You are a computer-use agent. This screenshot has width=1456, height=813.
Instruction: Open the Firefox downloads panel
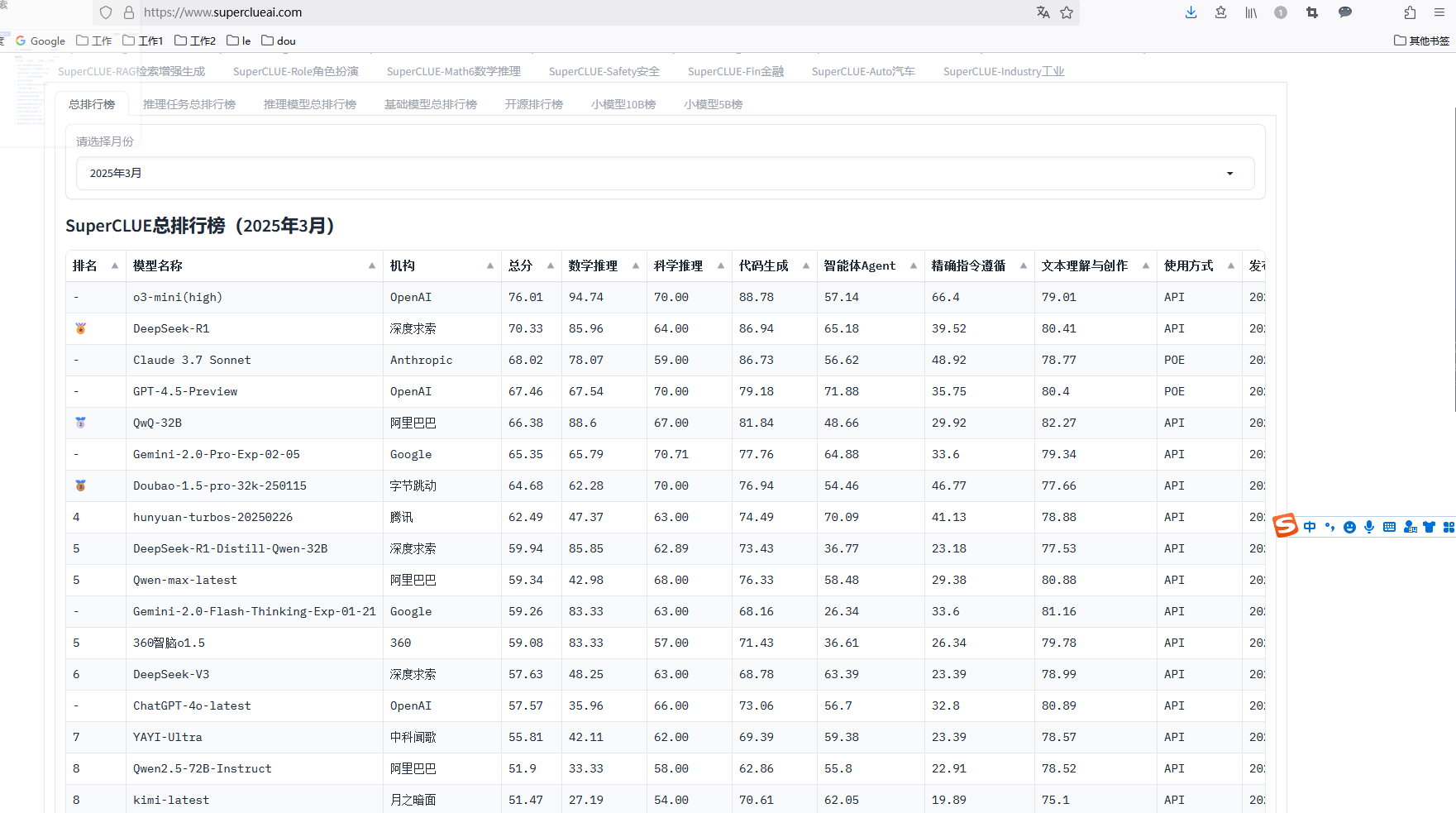click(1191, 12)
